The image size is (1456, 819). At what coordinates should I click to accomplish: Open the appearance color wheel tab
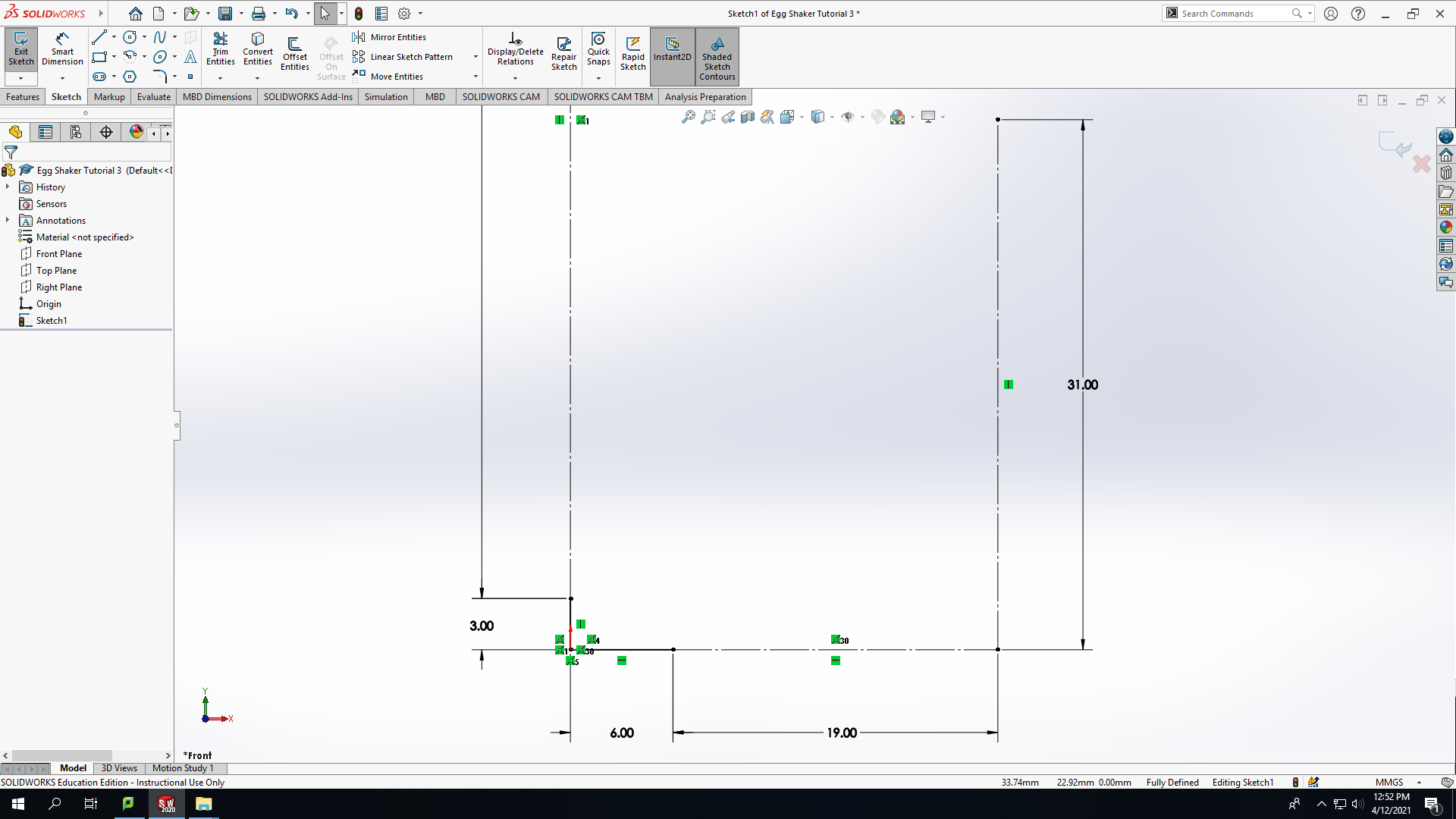pyautogui.click(x=136, y=133)
